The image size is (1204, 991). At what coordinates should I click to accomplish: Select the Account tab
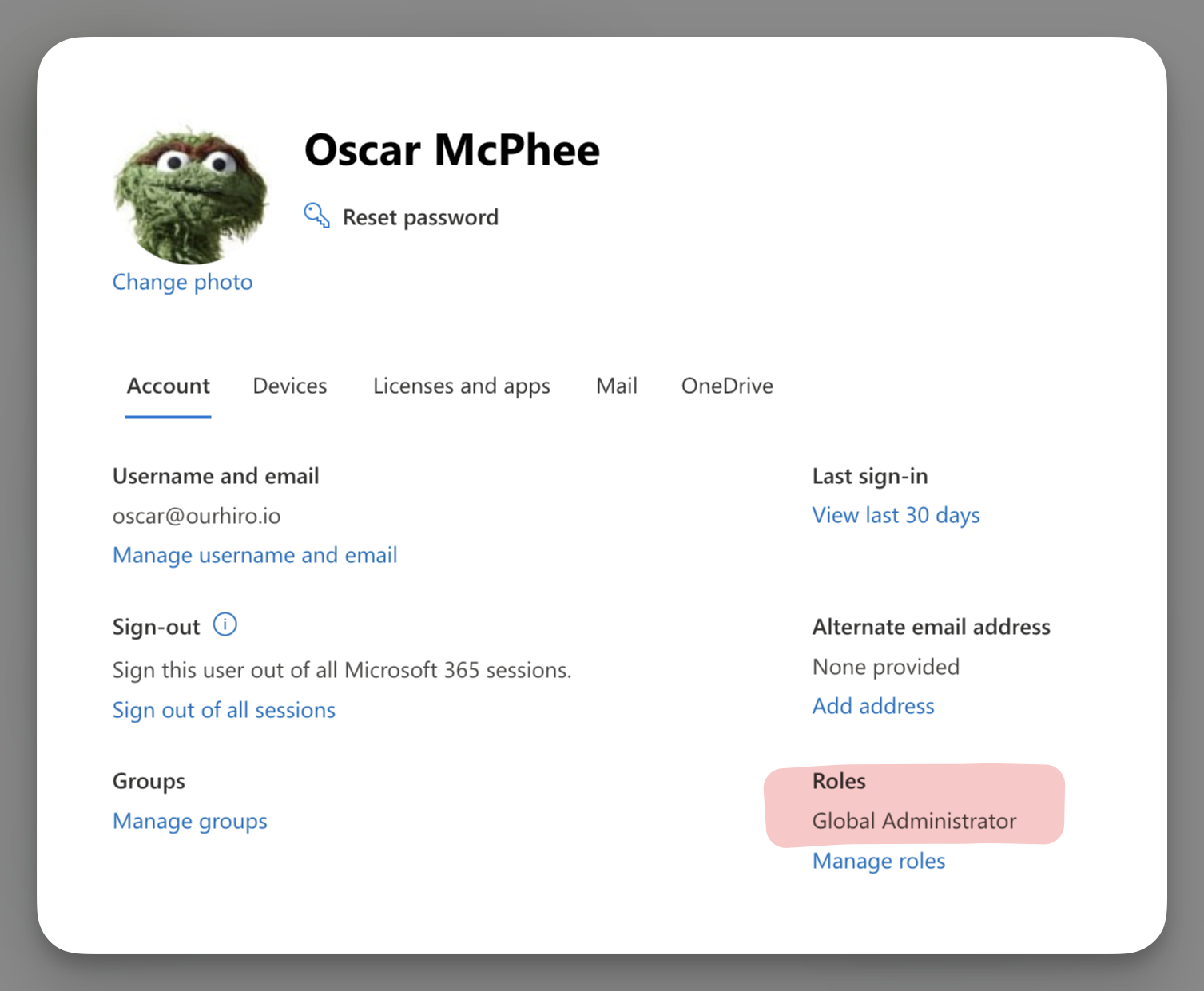168,386
